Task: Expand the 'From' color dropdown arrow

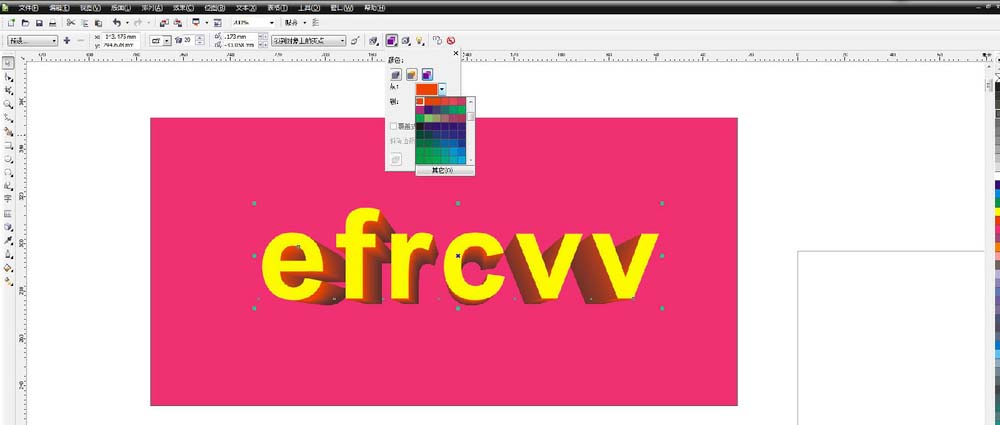Action: [x=442, y=90]
